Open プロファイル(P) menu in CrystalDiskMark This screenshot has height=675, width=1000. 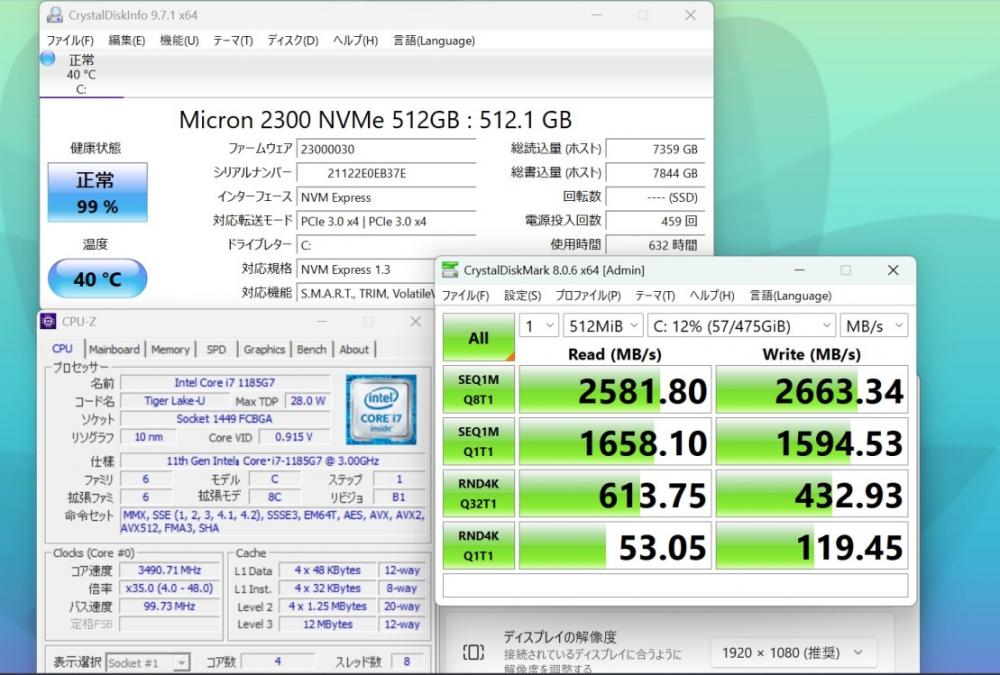588,296
